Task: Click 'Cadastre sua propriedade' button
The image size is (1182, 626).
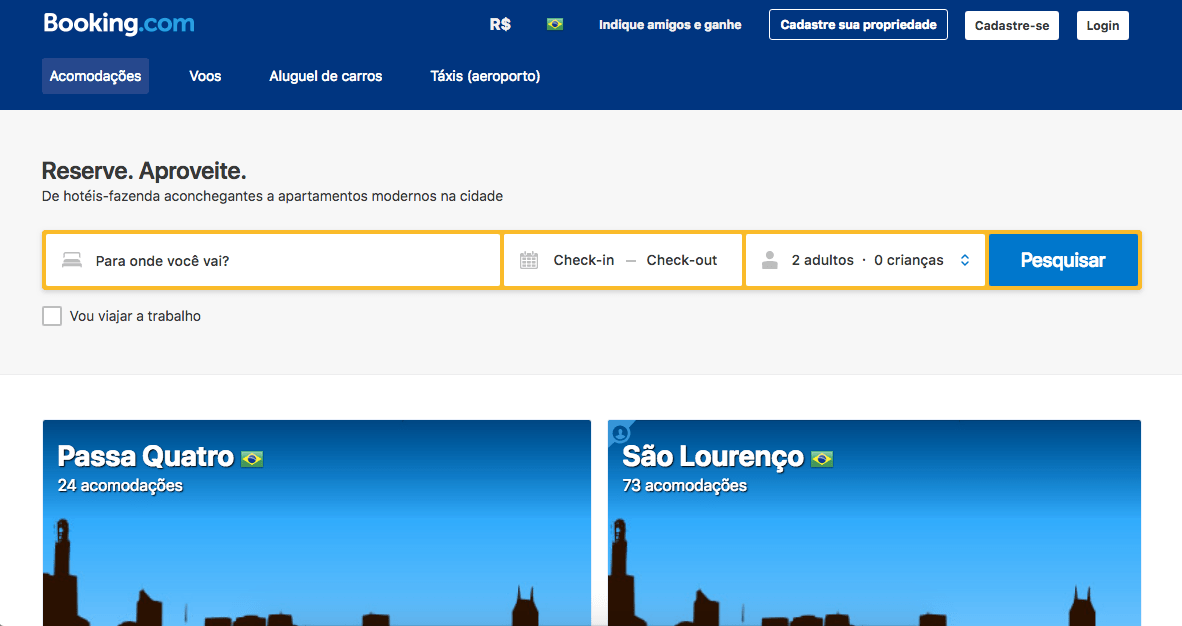Action: pos(857,24)
